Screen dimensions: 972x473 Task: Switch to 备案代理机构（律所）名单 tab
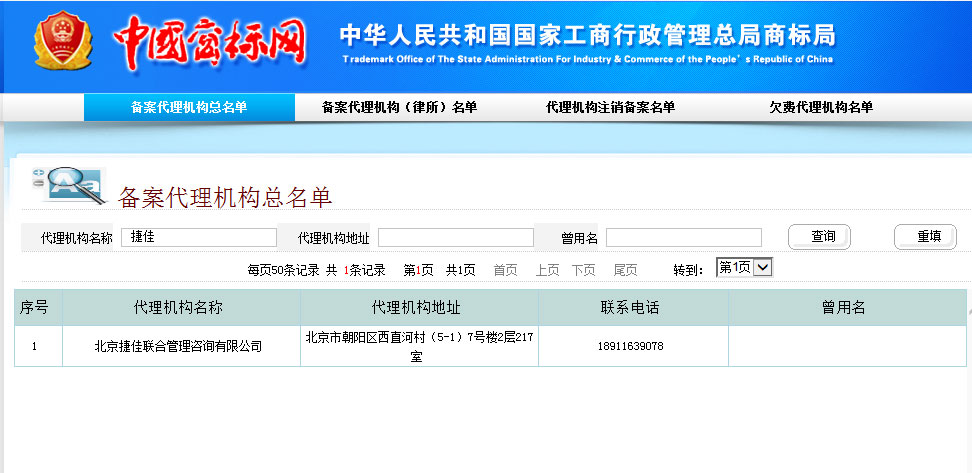399,107
